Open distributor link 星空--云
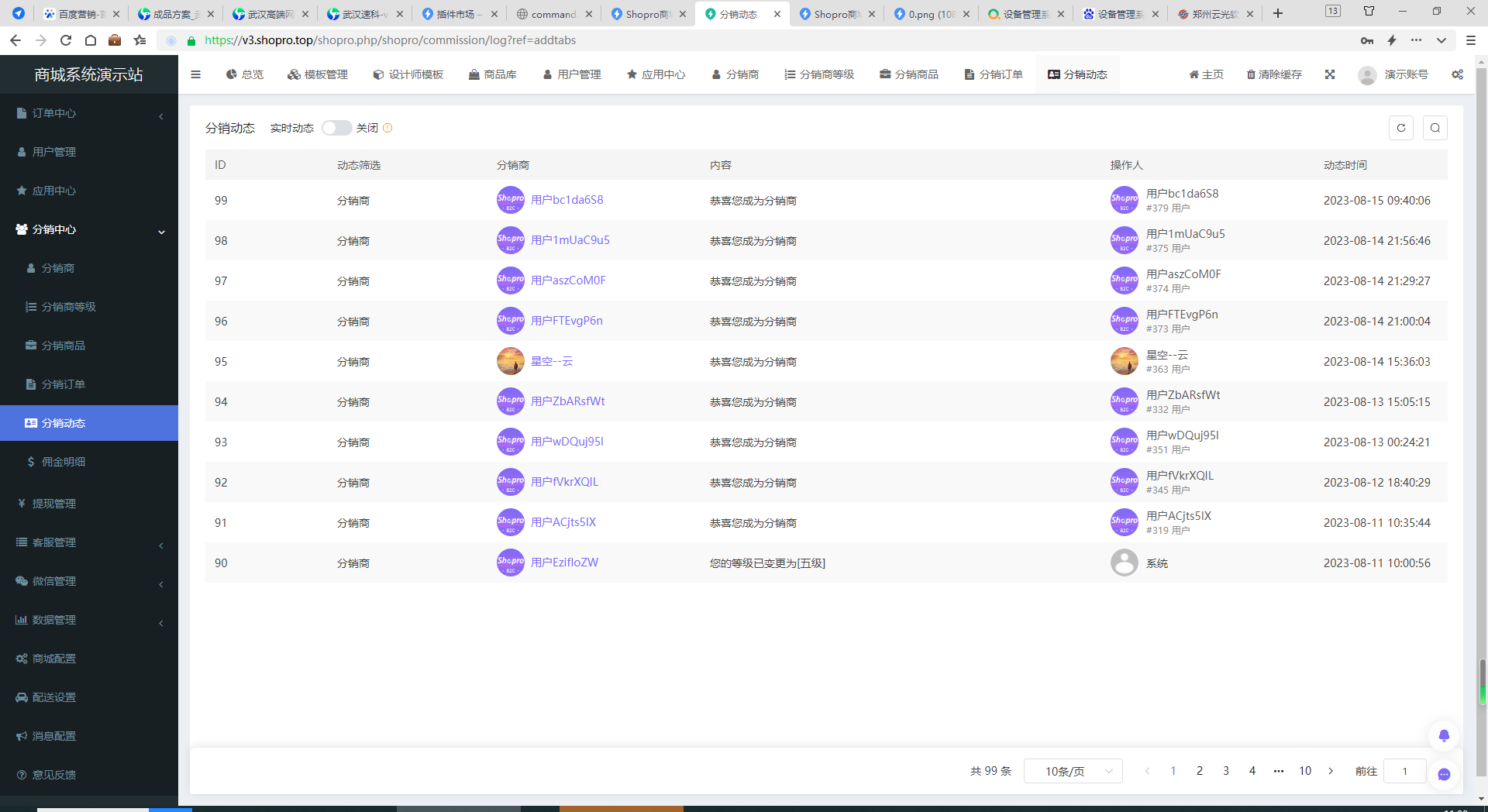This screenshot has width=1488, height=812. [x=552, y=361]
